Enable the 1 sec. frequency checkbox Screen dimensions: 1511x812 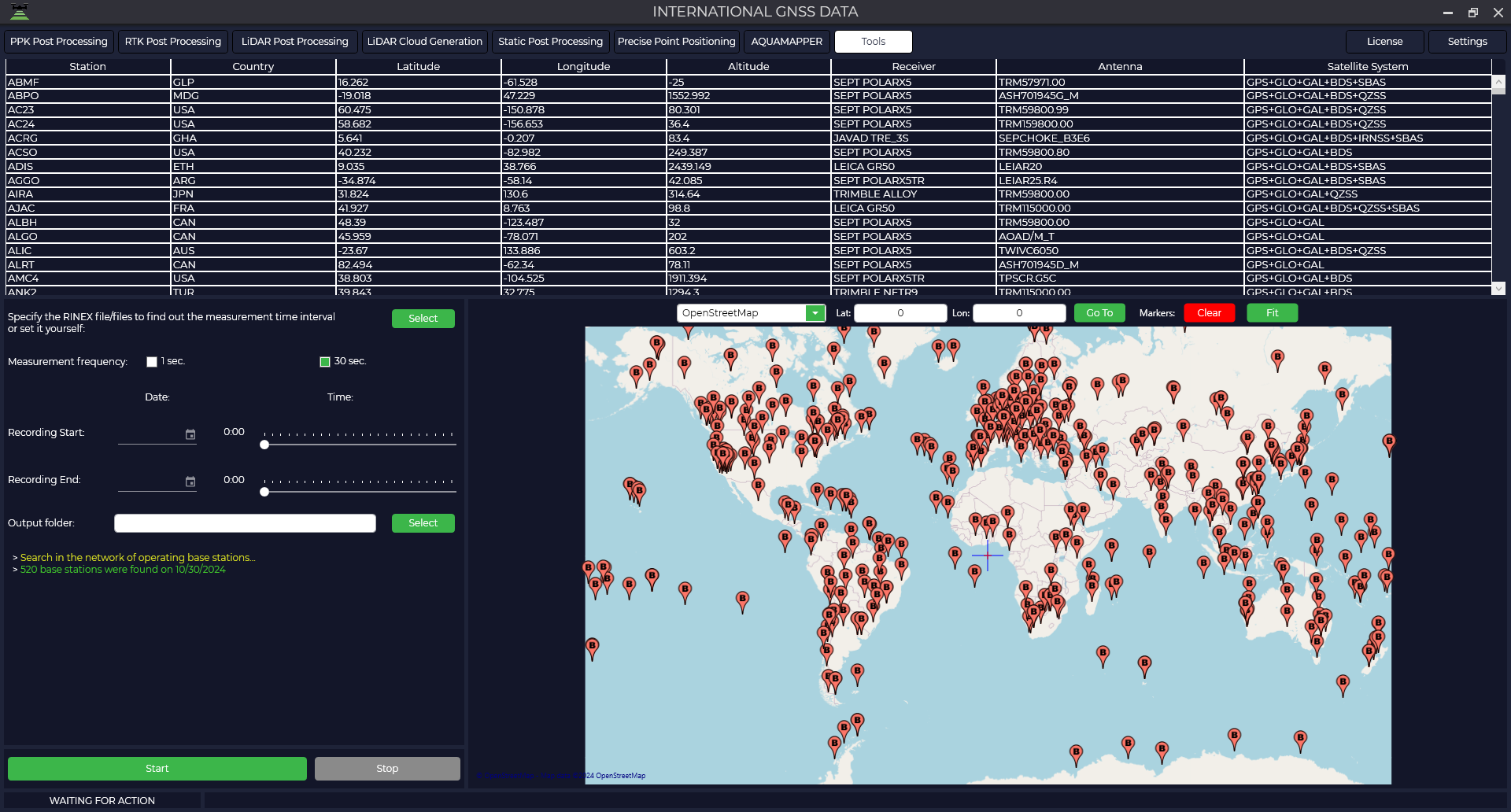click(152, 362)
